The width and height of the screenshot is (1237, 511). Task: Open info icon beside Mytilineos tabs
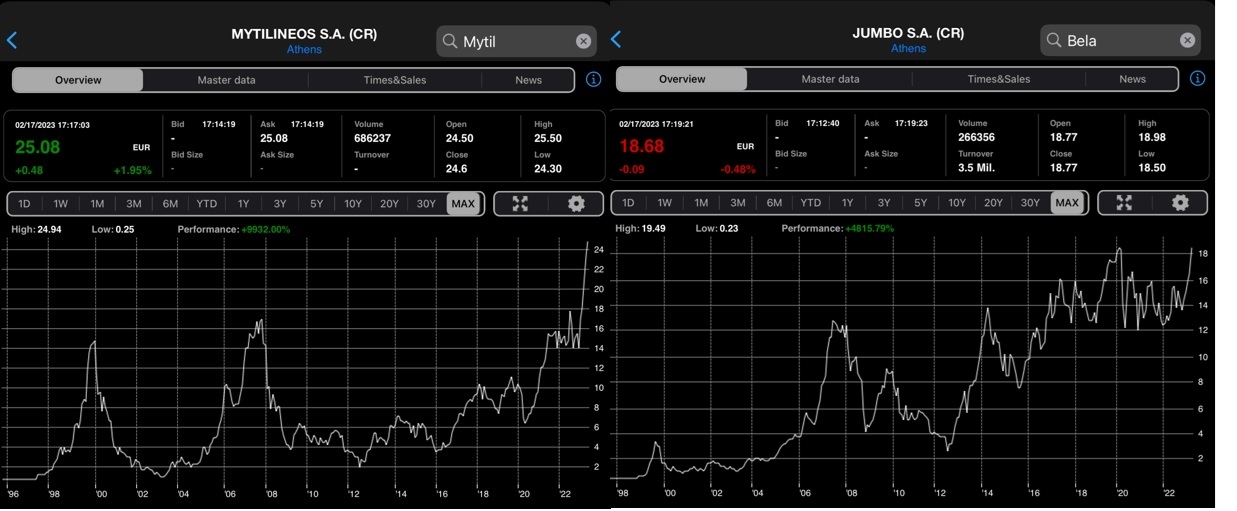593,79
